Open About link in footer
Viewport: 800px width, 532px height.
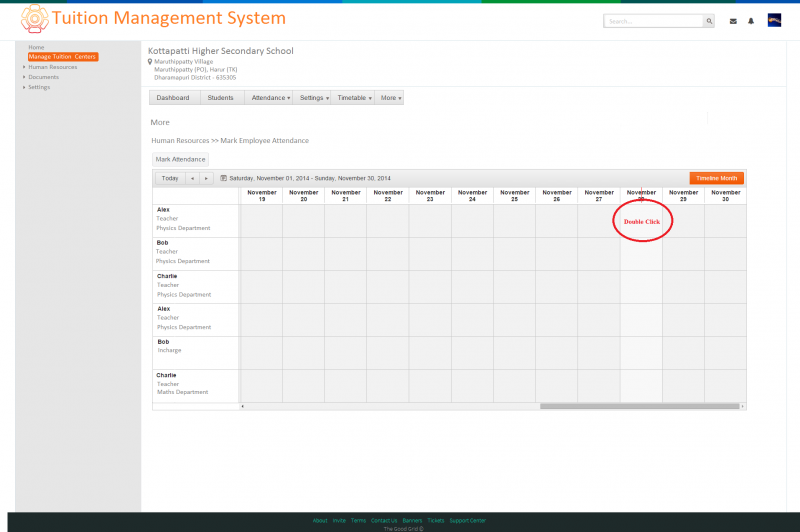tap(320, 521)
